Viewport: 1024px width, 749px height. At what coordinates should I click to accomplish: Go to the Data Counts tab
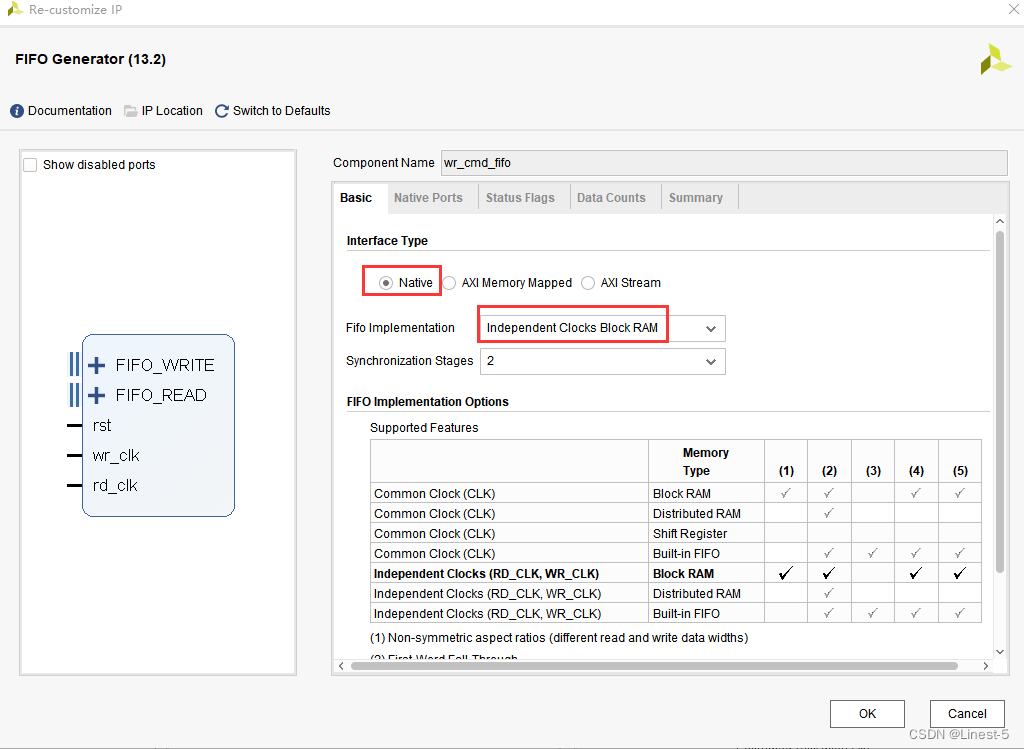611,198
